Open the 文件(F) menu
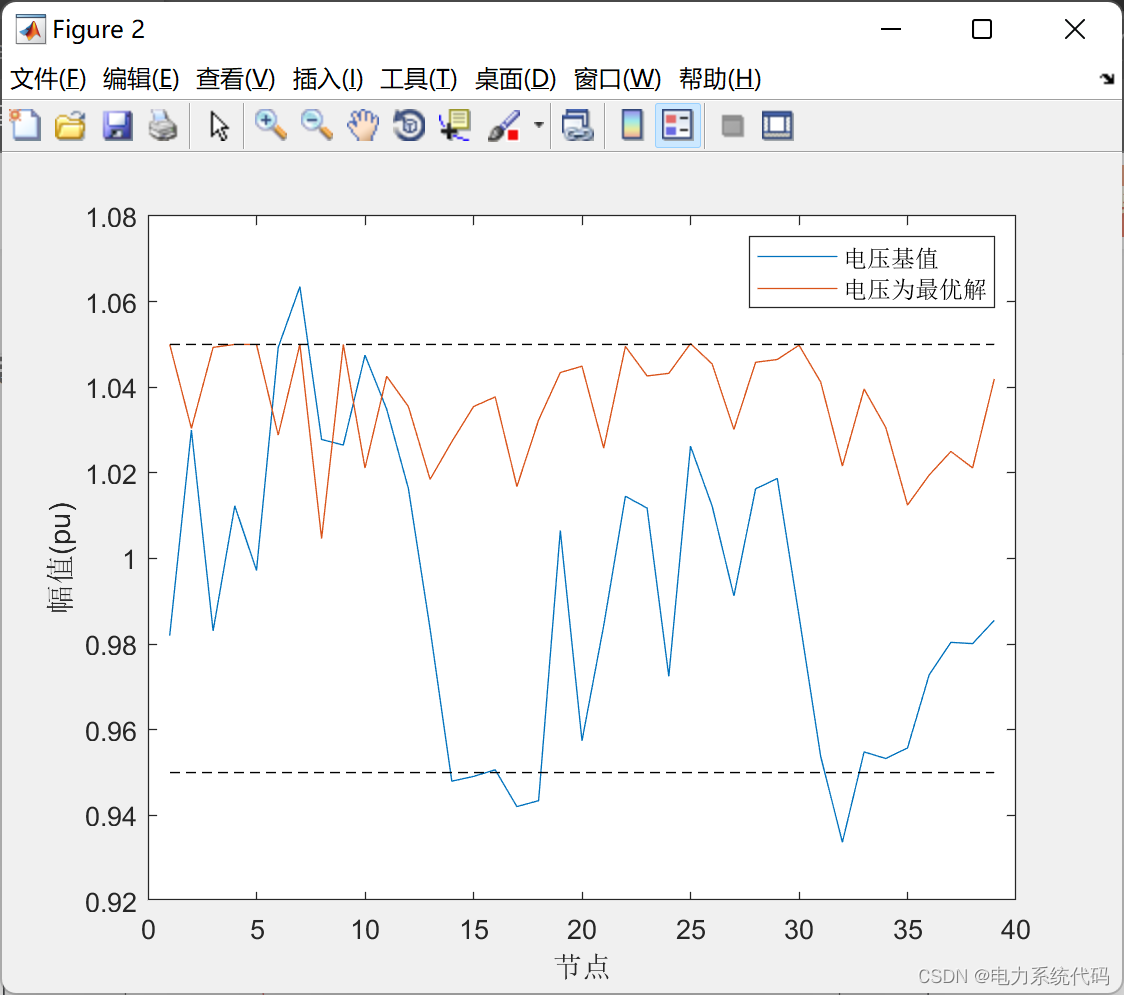 click(48, 79)
